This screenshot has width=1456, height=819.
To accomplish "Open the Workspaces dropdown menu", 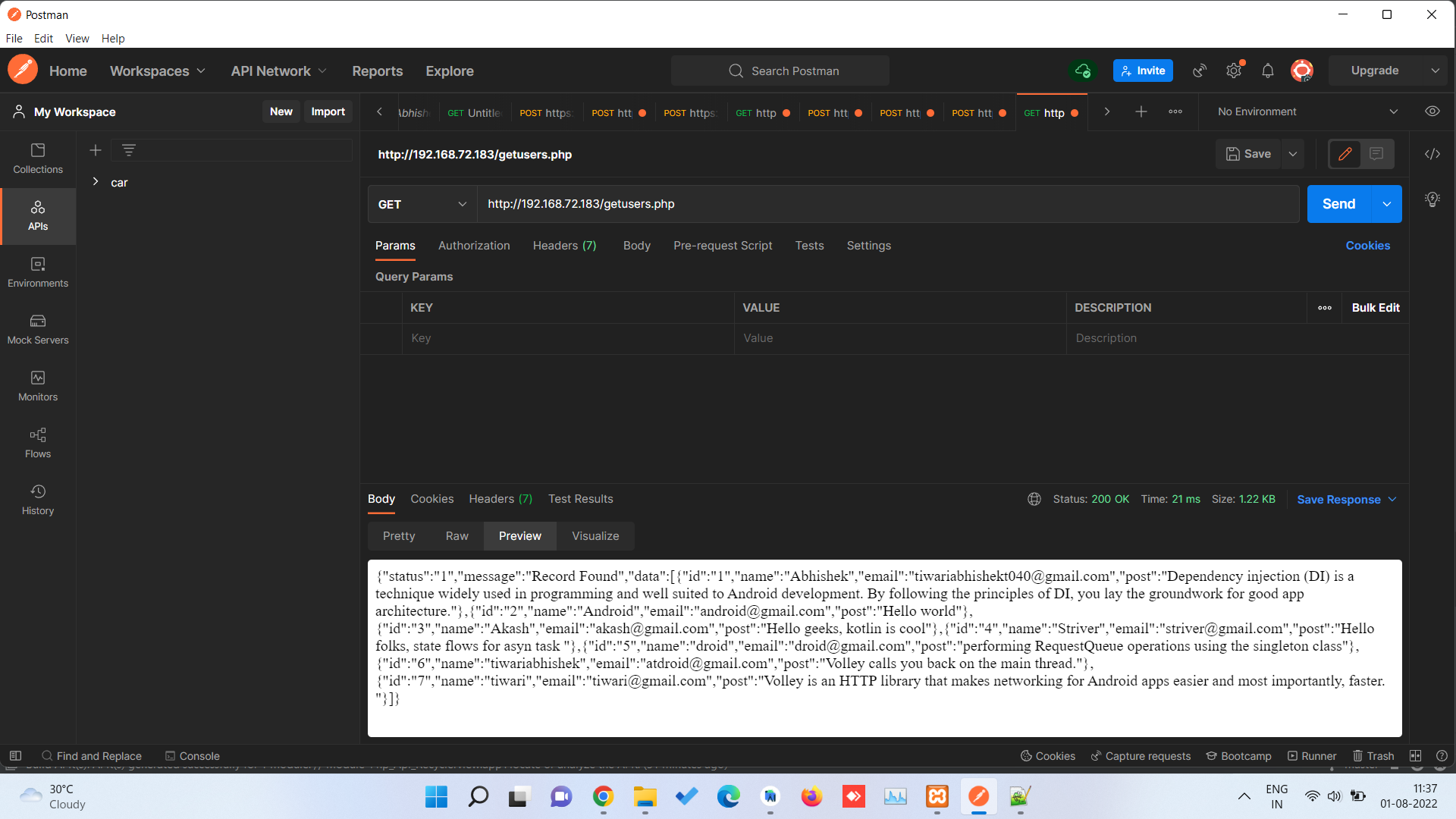I will click(158, 71).
